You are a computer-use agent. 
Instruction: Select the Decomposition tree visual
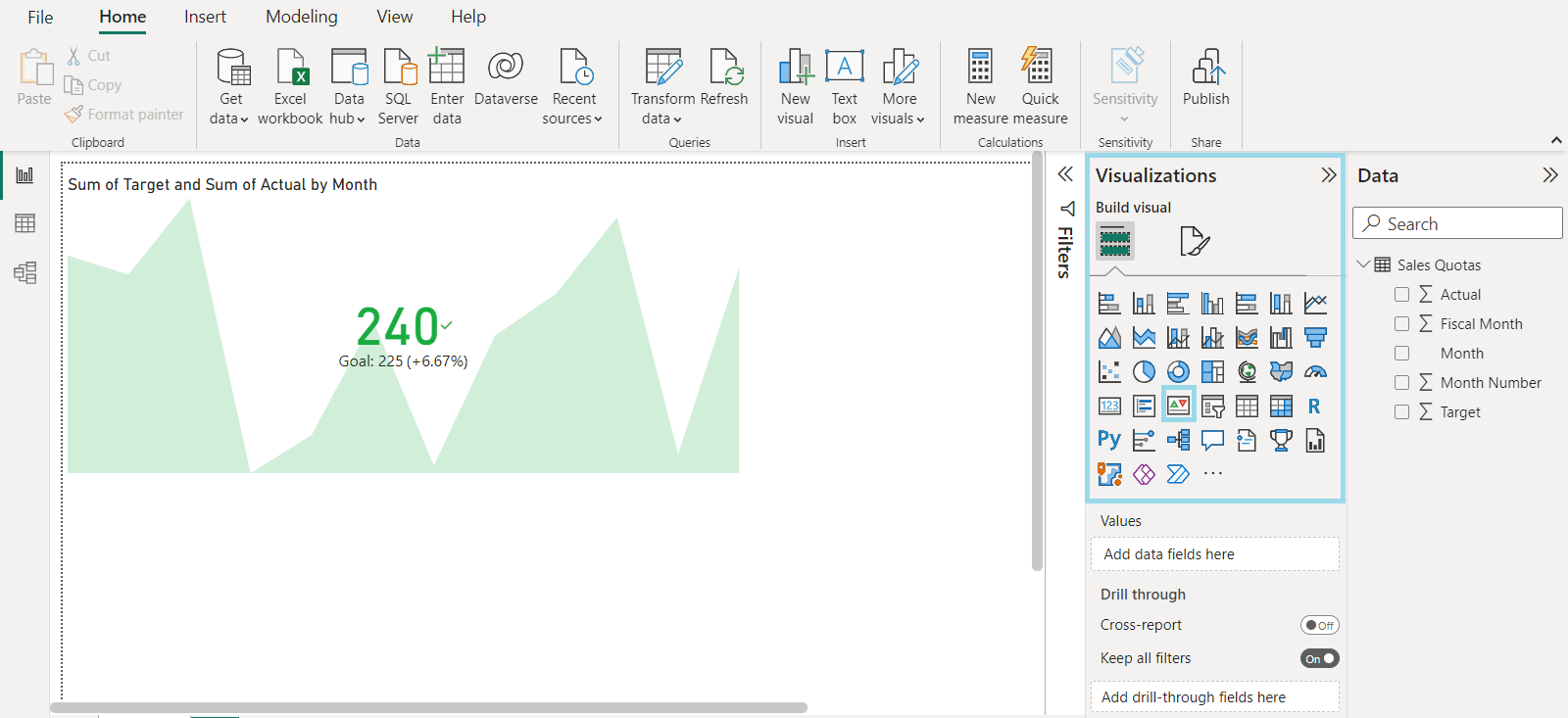tap(1178, 440)
